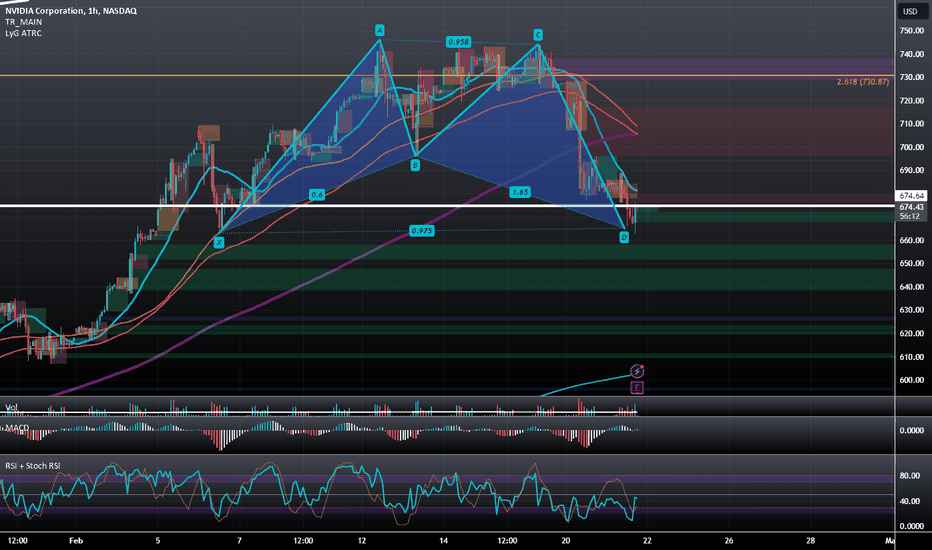The width and height of the screenshot is (932, 550).
Task: Click the 0.958 ratio label
Action: click(x=458, y=42)
